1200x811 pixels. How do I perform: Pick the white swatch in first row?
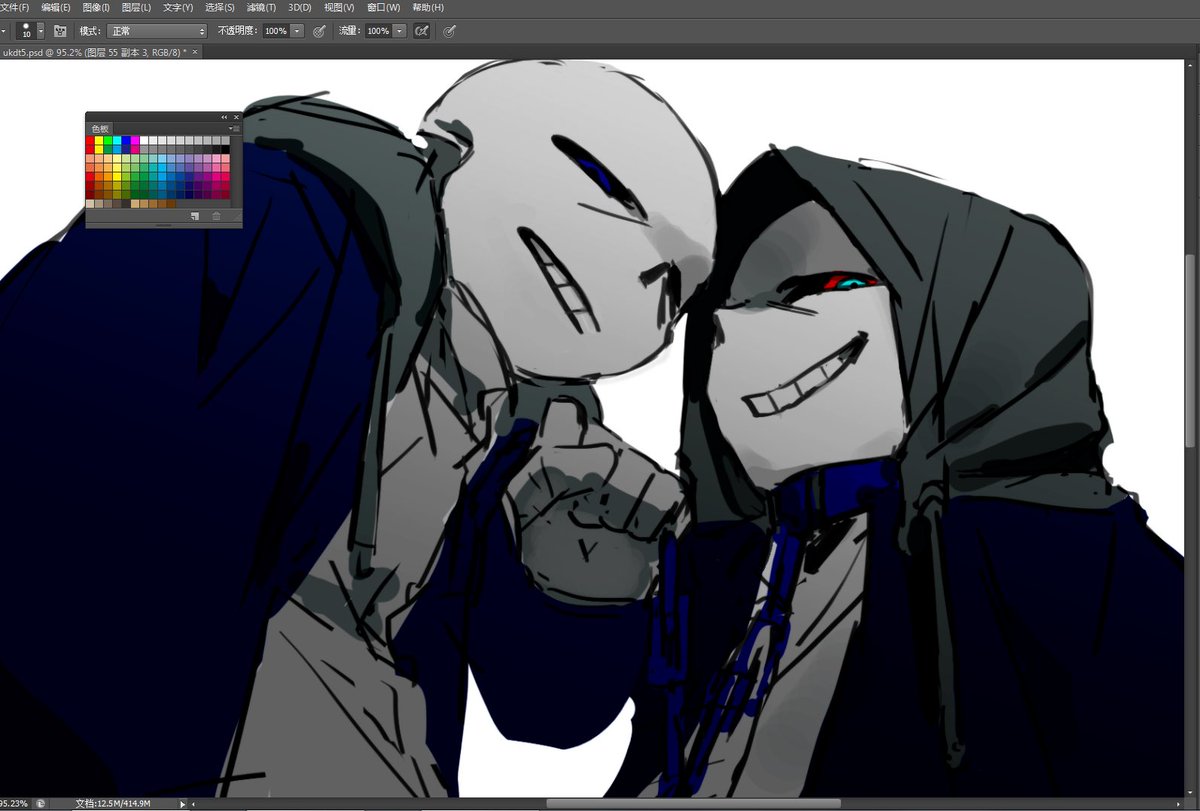tap(144, 141)
